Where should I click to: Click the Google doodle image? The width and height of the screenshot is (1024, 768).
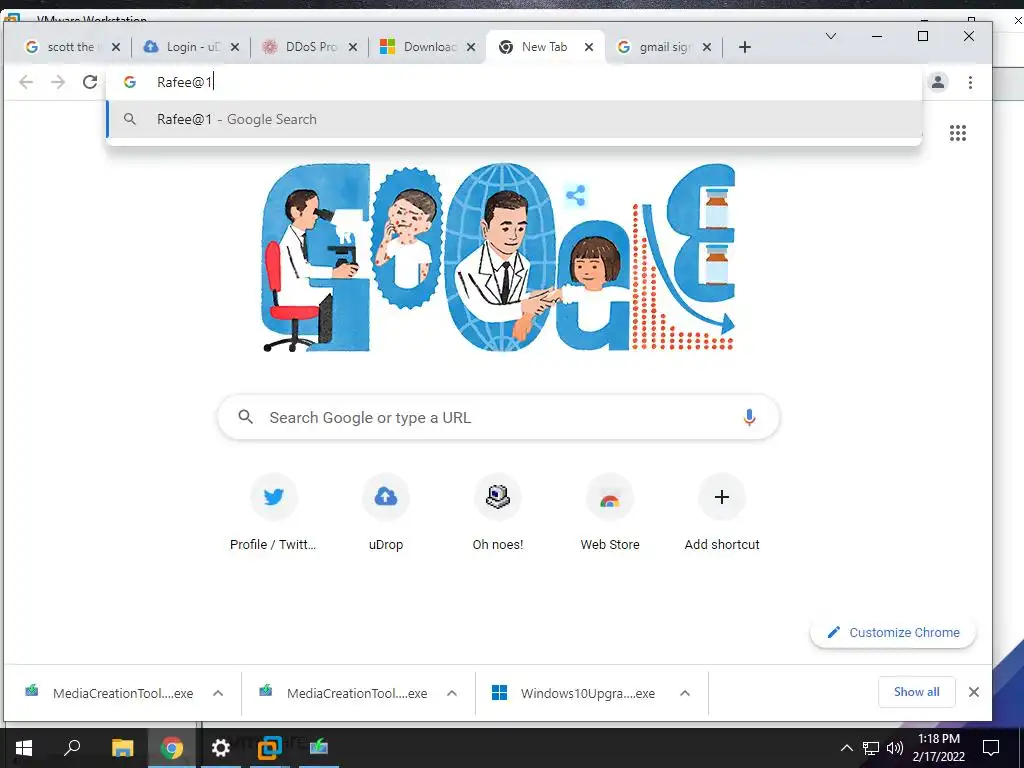pos(498,257)
